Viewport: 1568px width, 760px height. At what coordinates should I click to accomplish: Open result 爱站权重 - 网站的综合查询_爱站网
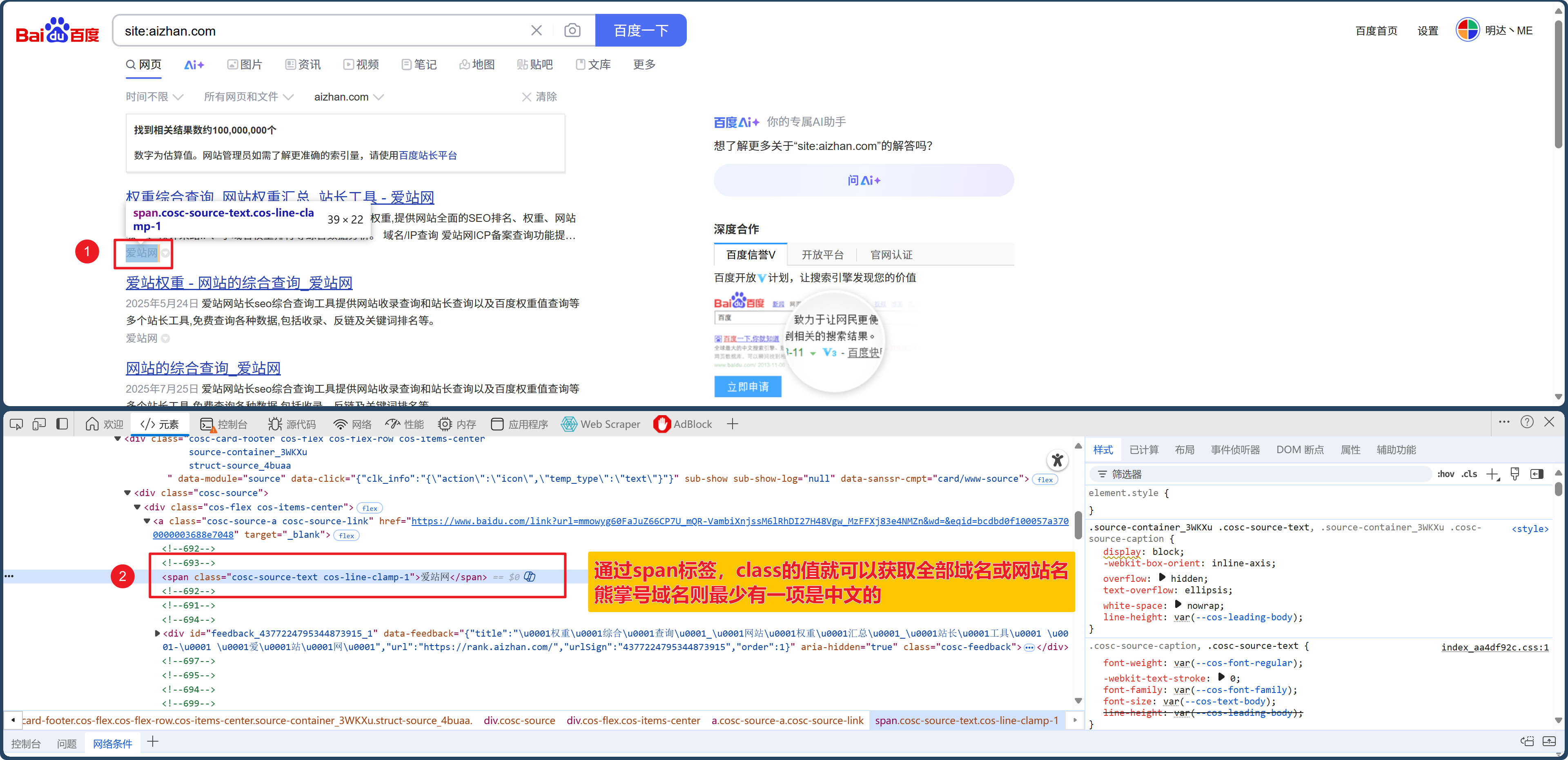[x=238, y=283]
